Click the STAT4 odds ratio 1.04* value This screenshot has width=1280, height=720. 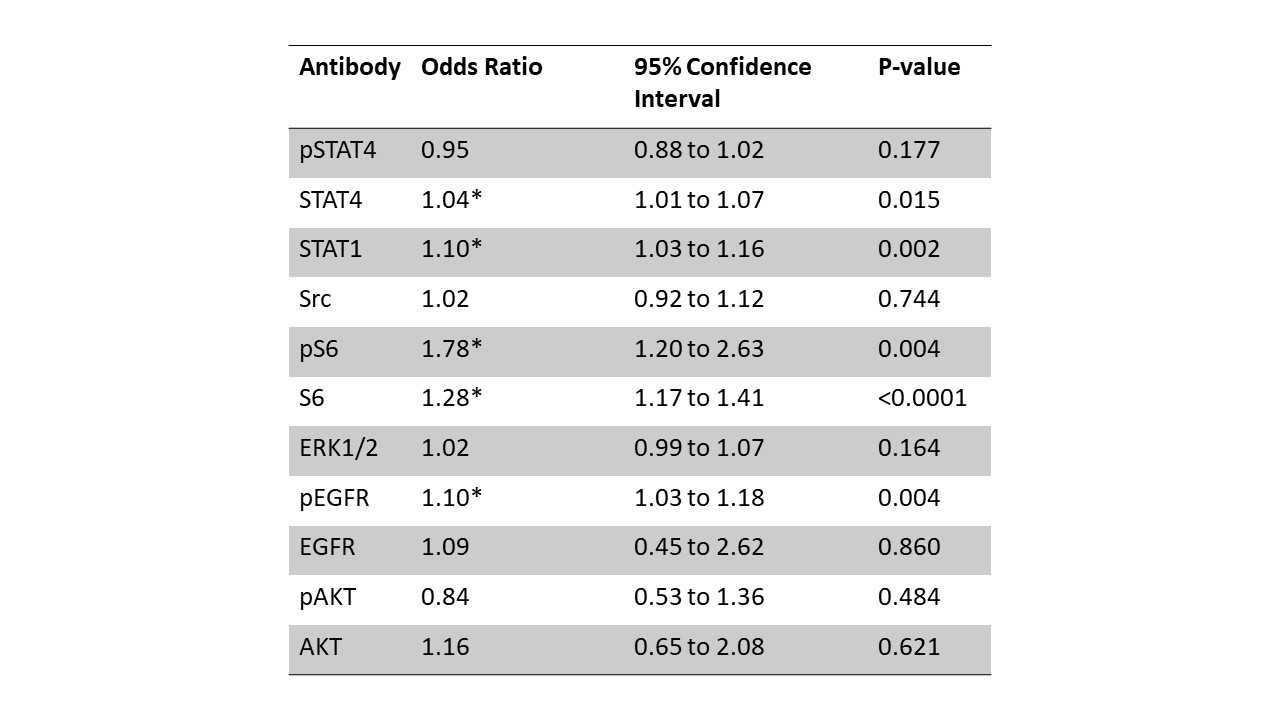click(451, 200)
